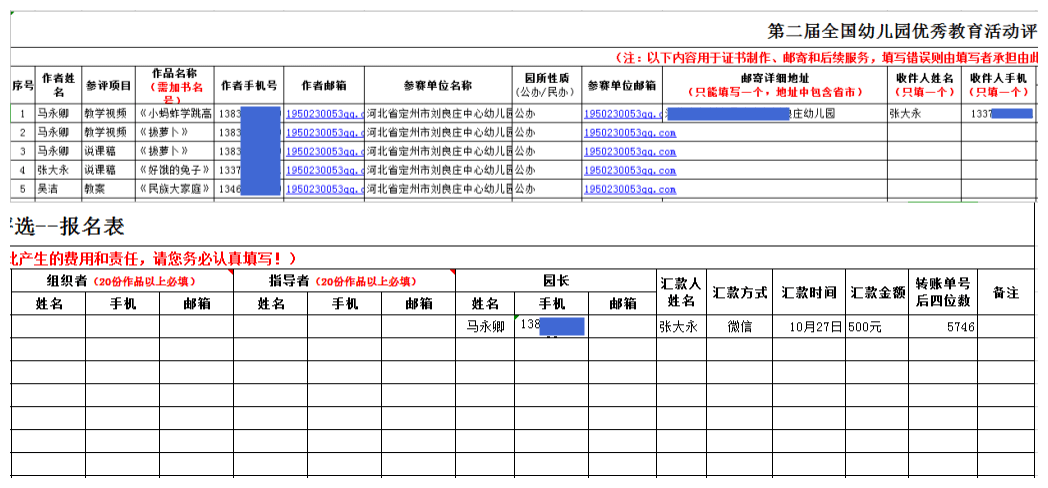Select the 参赛单位邮箱 header cell
Image resolution: width=1048 pixels, height=488 pixels.
(x=622, y=85)
